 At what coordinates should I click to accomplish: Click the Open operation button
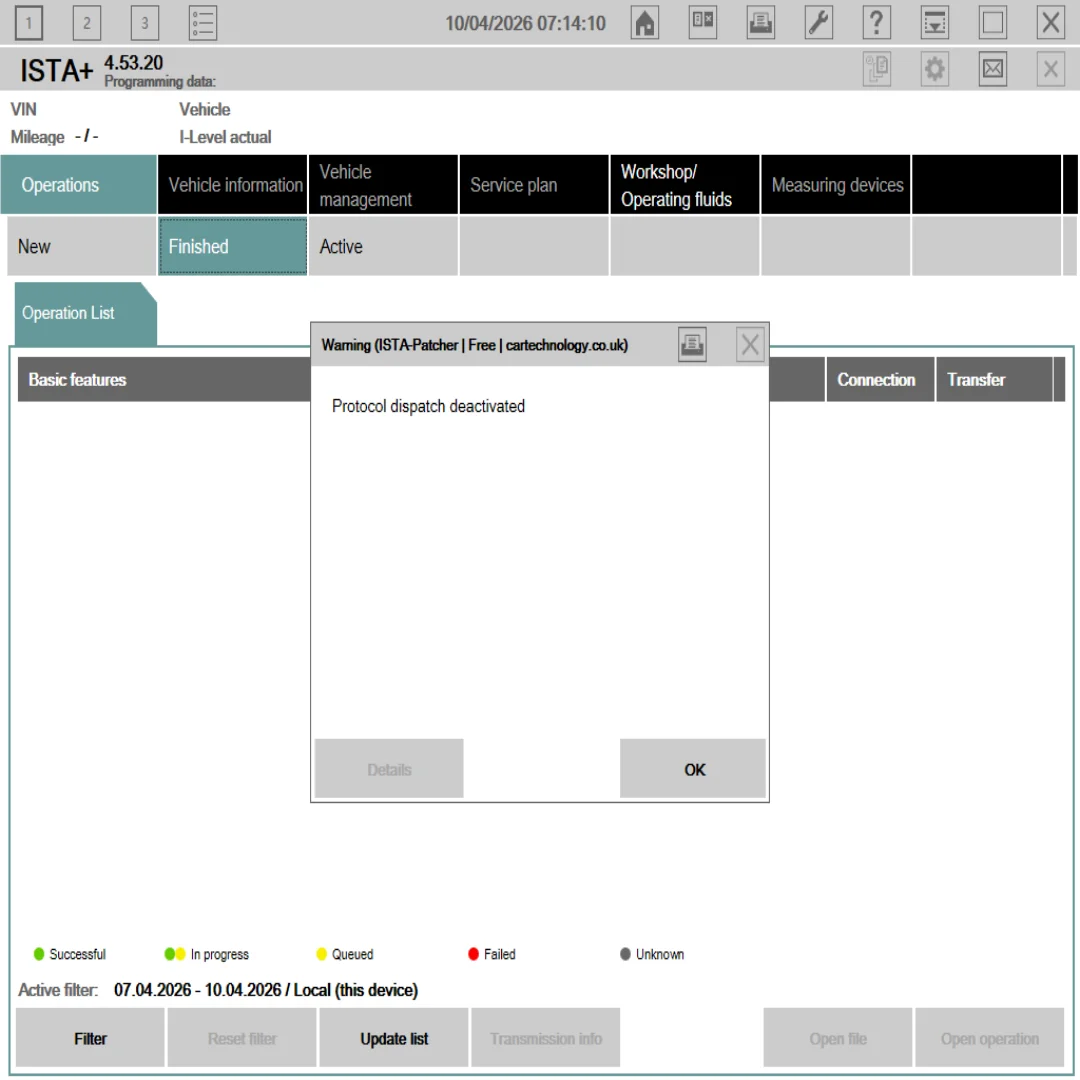(x=990, y=1038)
